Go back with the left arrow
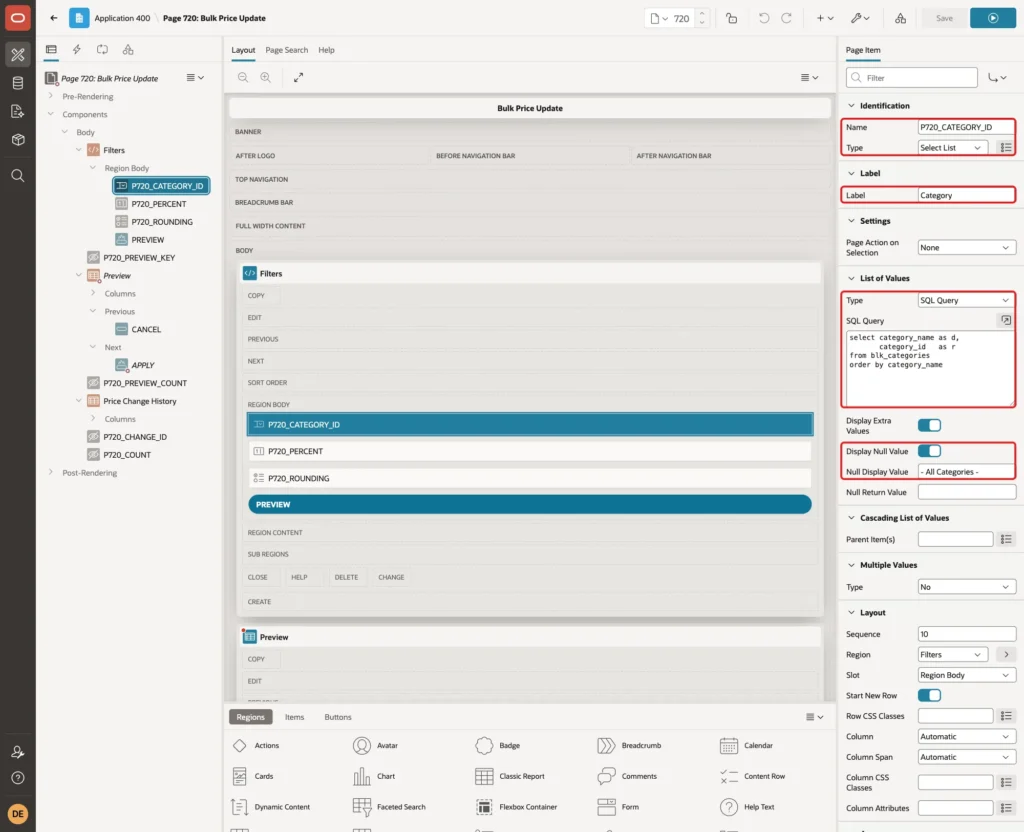1024x832 pixels. (54, 18)
